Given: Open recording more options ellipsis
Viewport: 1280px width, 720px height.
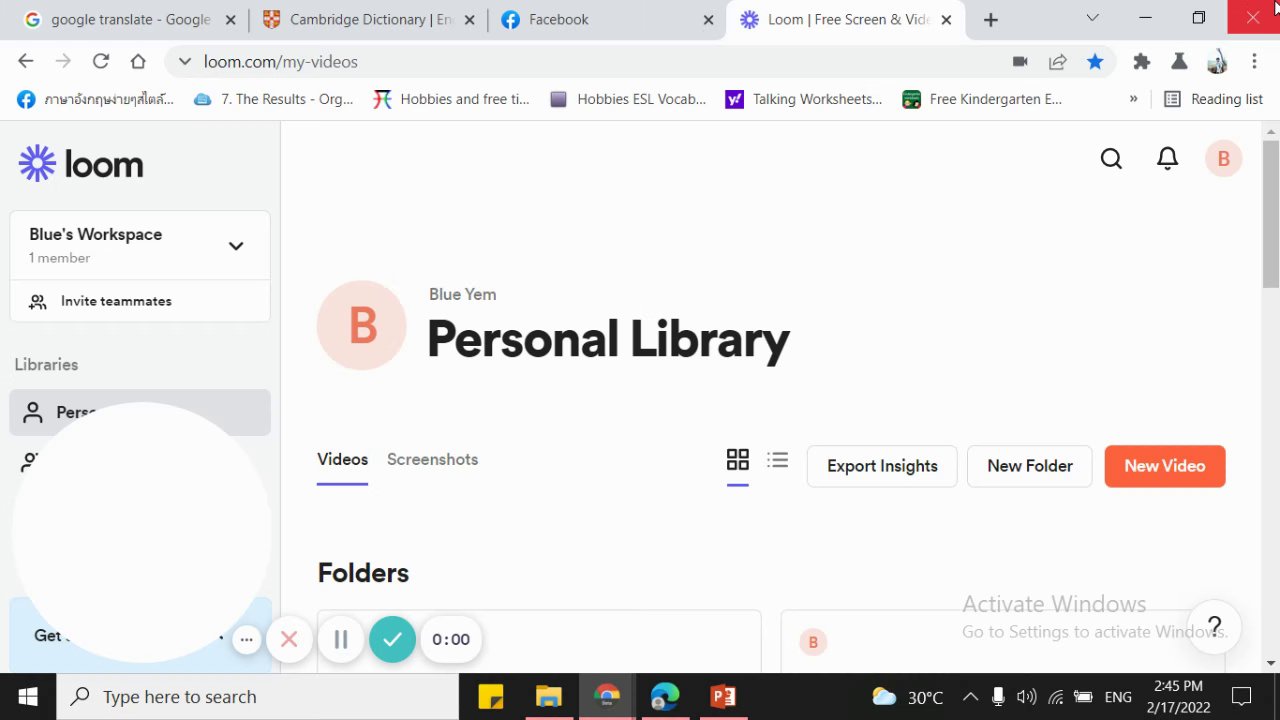Looking at the screenshot, I should click(x=246, y=640).
